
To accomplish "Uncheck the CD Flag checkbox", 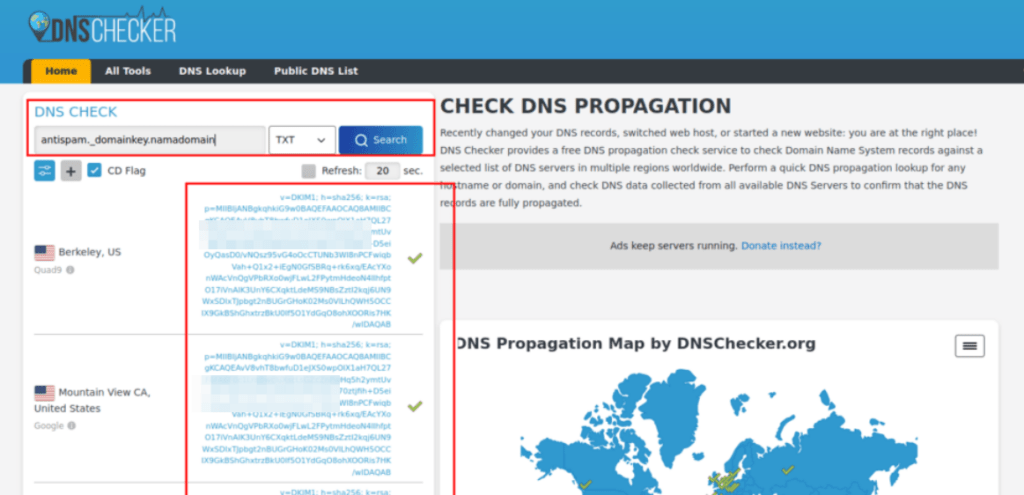I will click(x=95, y=171).
